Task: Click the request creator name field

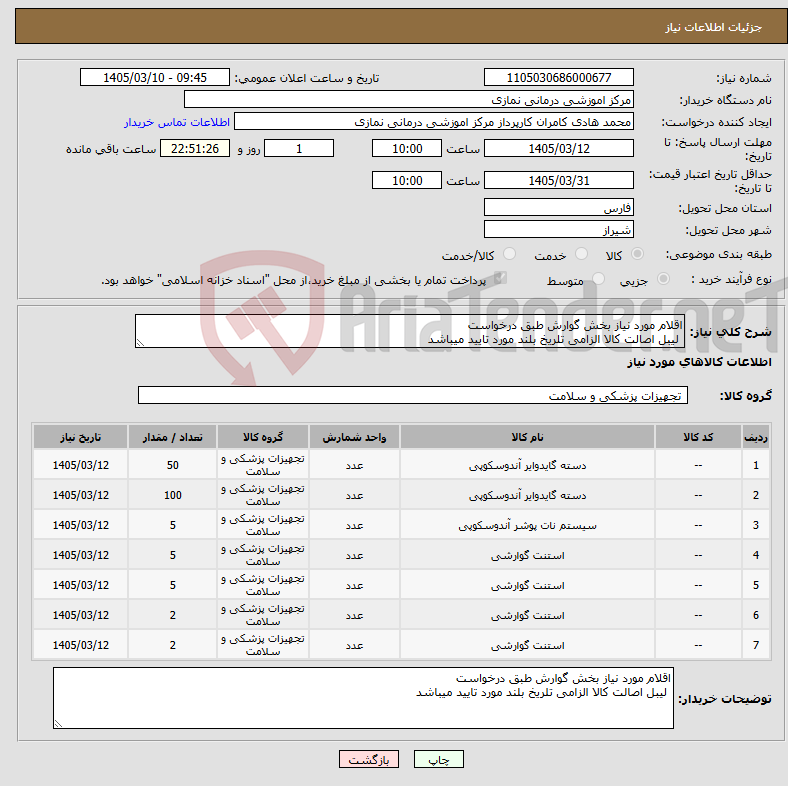Action: [x=434, y=122]
